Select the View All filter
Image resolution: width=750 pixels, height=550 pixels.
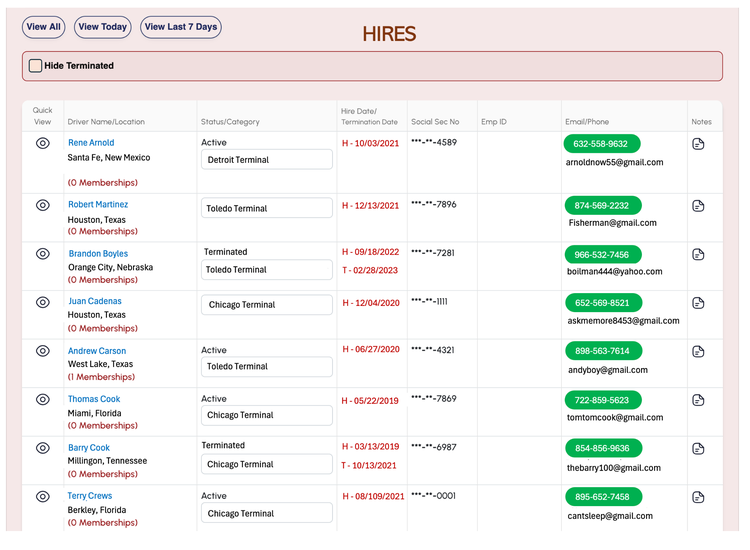click(x=44, y=27)
